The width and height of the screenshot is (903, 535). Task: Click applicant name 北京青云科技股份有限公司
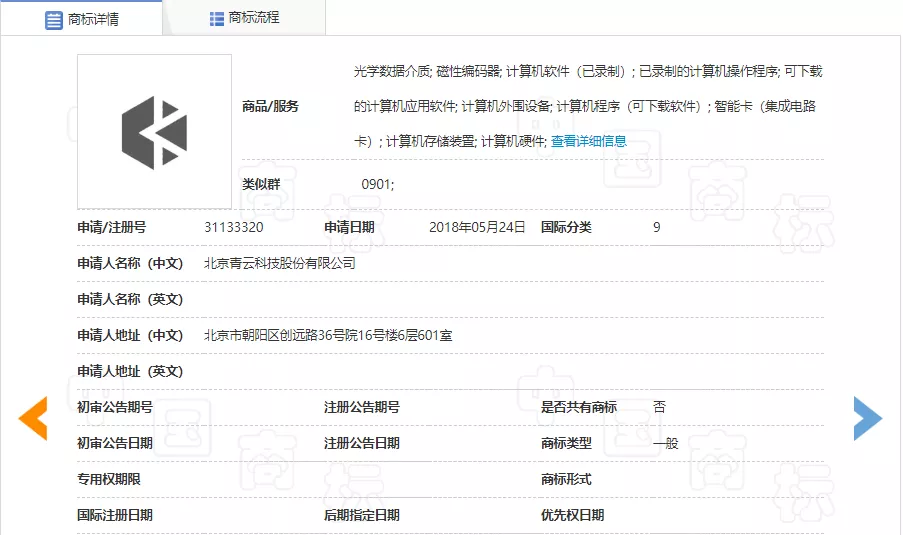click(x=280, y=263)
